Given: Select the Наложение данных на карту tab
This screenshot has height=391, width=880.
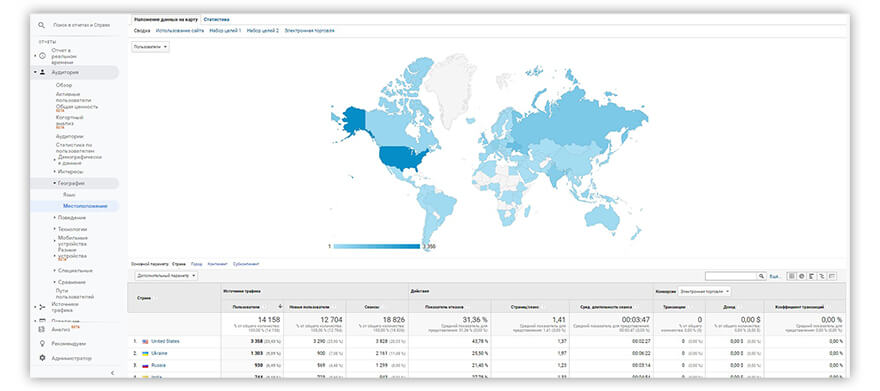Looking at the screenshot, I should pyautogui.click(x=166, y=20).
